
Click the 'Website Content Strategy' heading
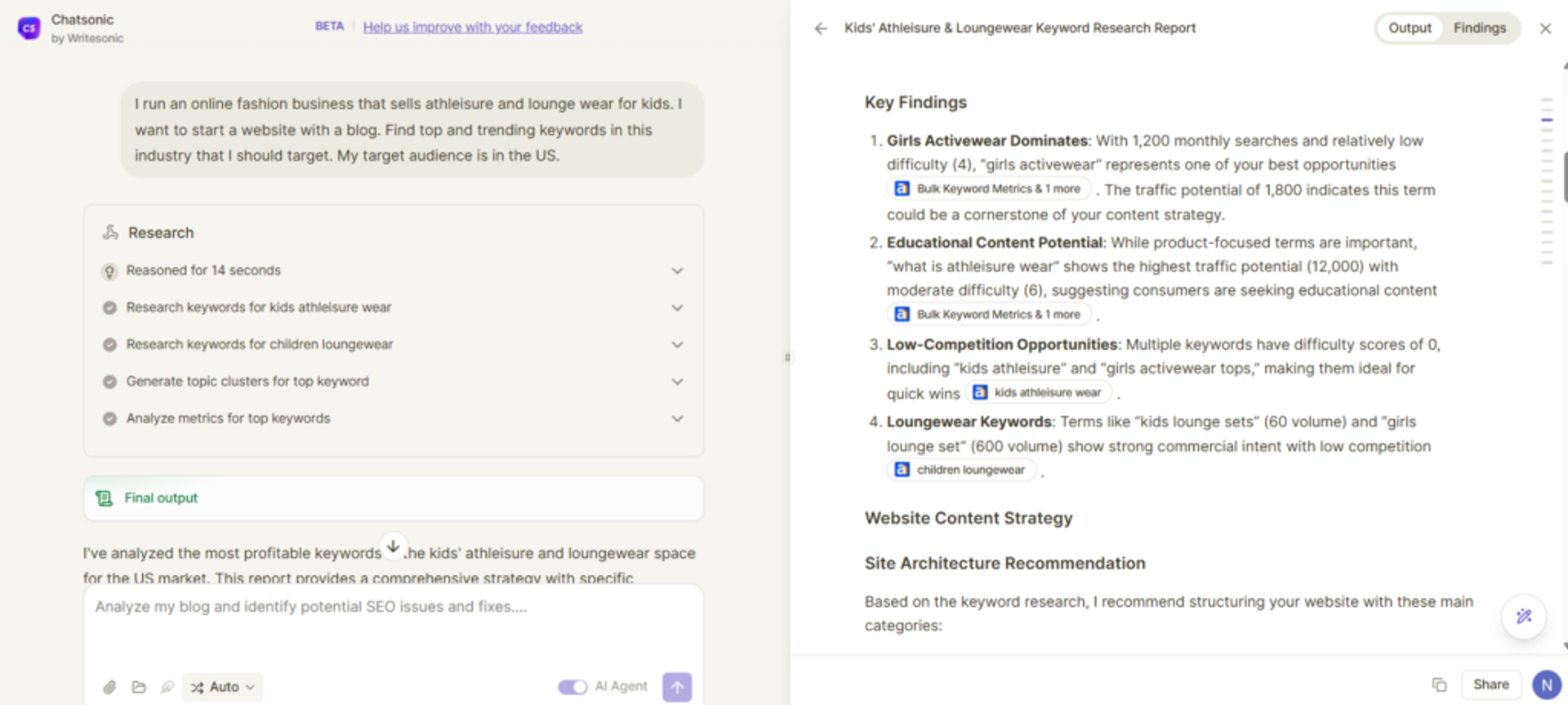[x=969, y=518]
